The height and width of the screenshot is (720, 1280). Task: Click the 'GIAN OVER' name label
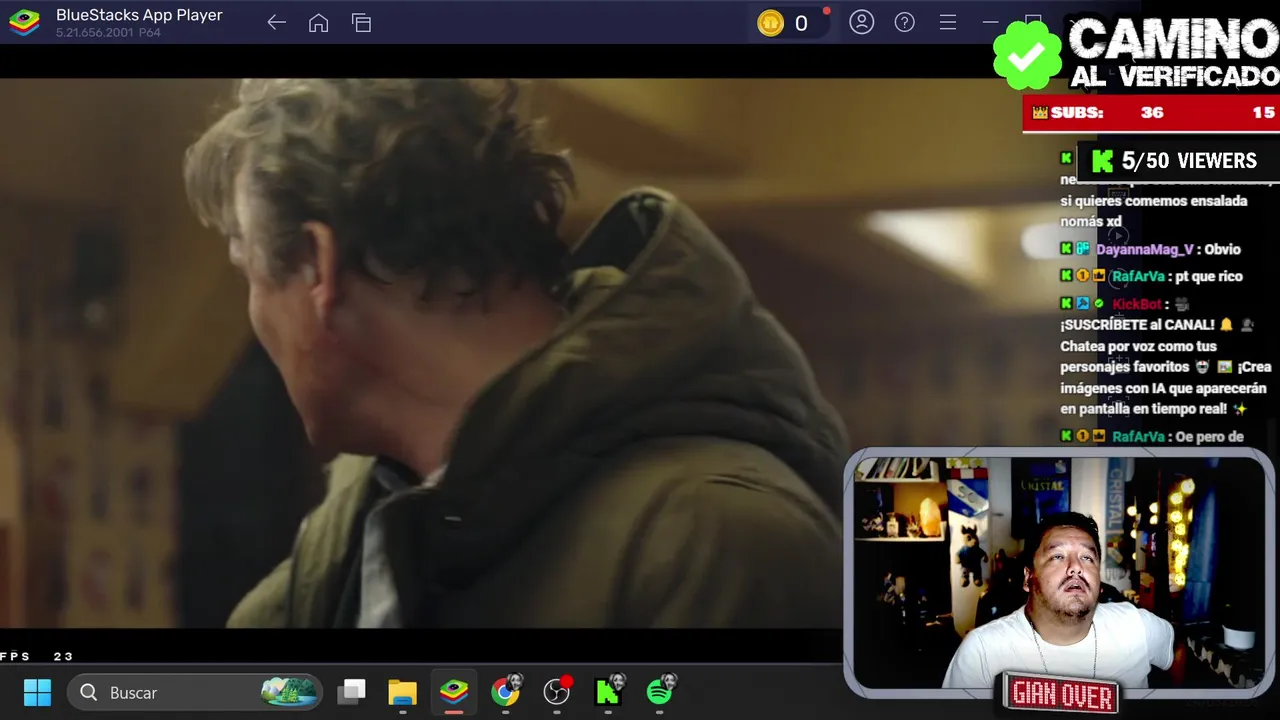pos(1062,694)
